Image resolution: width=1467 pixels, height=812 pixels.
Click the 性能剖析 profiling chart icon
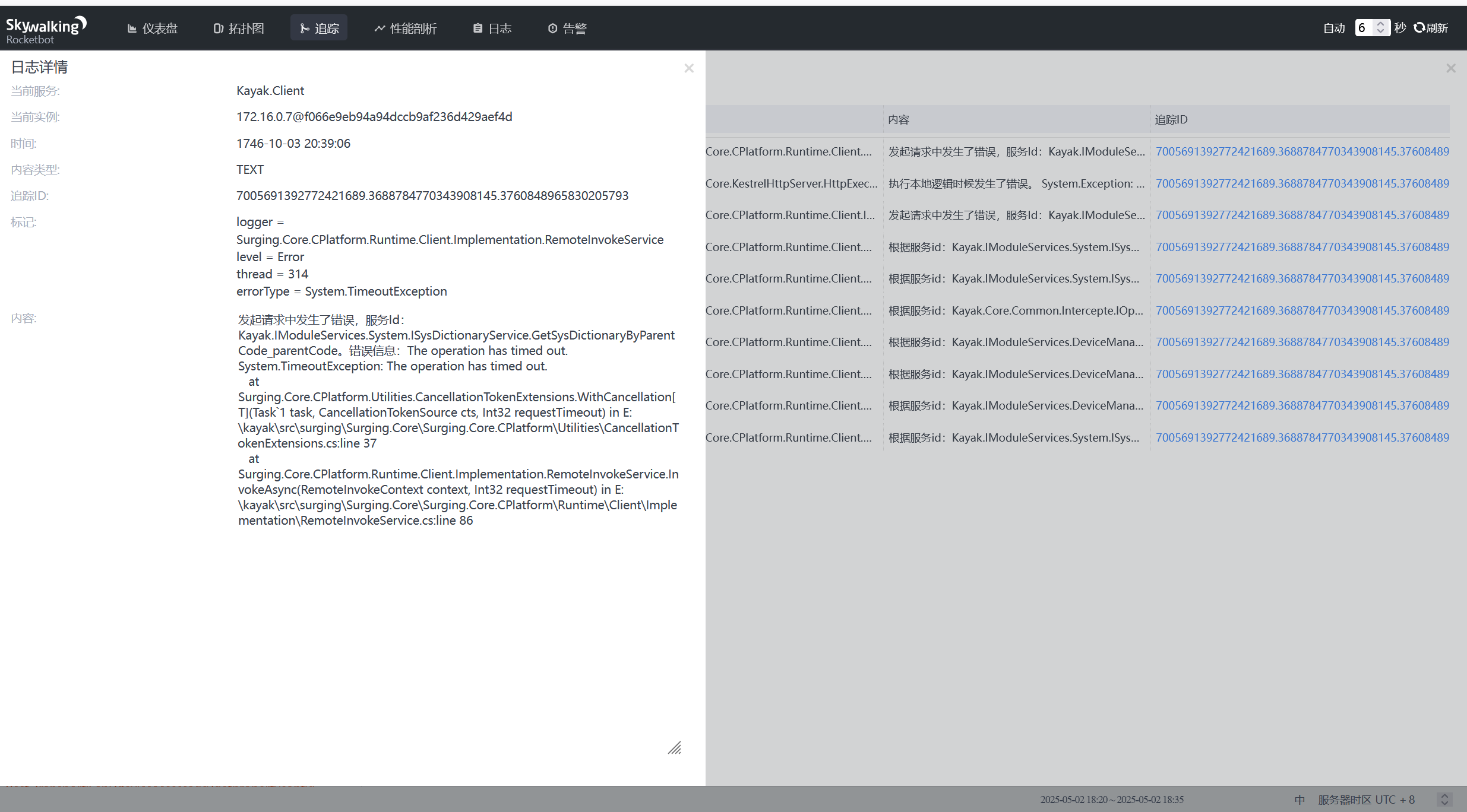[380, 28]
